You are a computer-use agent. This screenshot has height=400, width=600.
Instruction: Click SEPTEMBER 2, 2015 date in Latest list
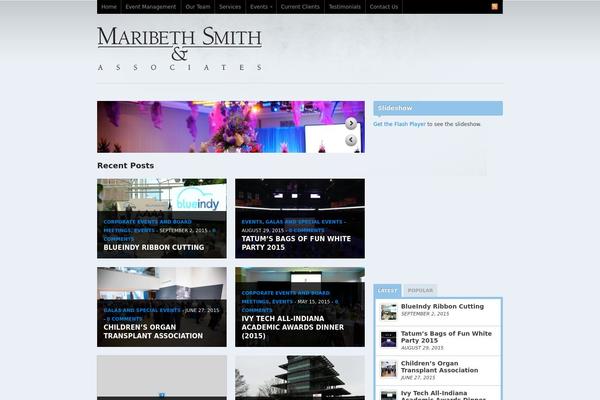click(425, 314)
